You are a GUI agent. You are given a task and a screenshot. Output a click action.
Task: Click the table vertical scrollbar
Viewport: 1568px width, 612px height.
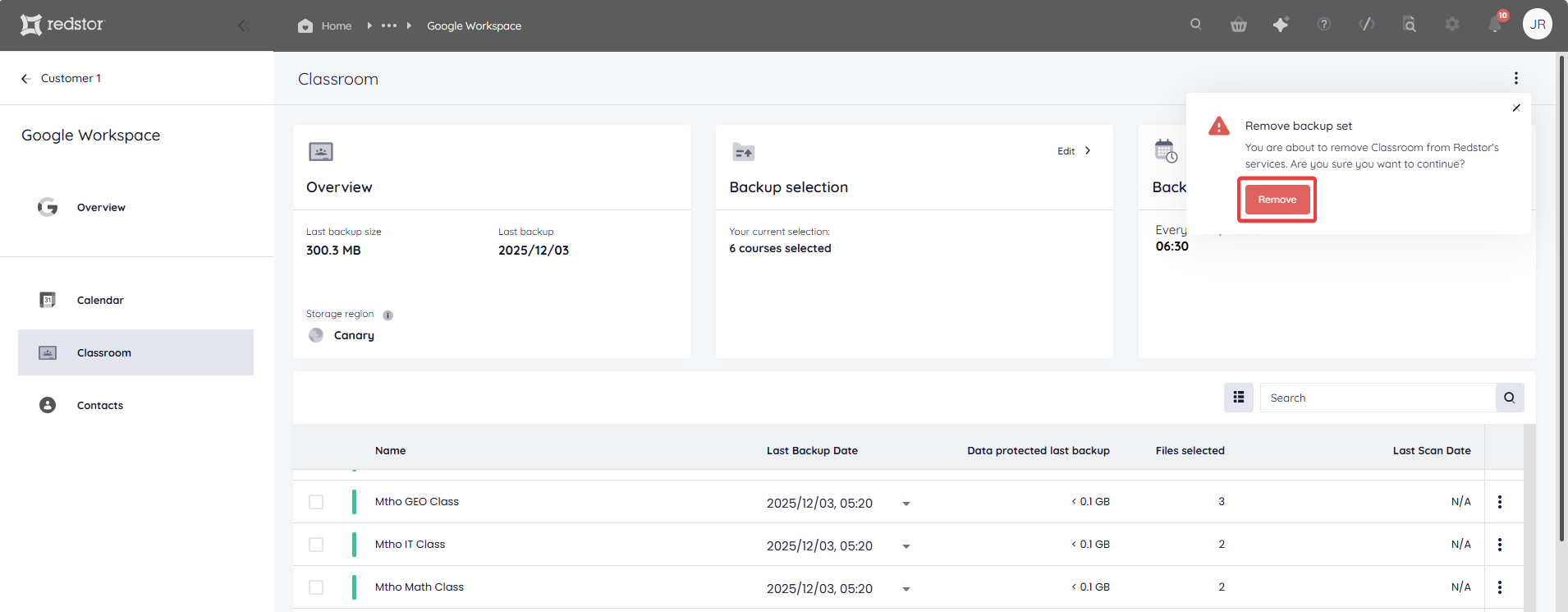point(1529,518)
